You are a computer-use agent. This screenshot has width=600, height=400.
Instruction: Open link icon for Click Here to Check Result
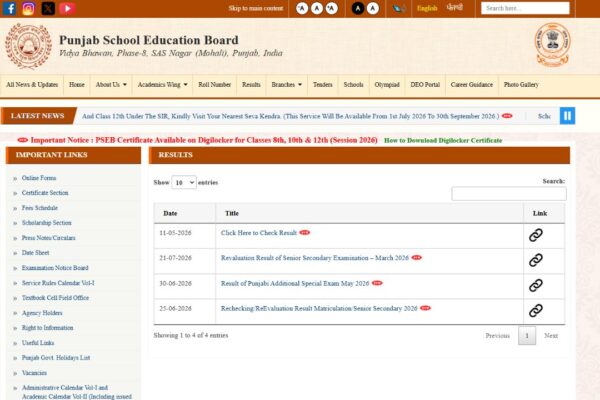point(536,235)
